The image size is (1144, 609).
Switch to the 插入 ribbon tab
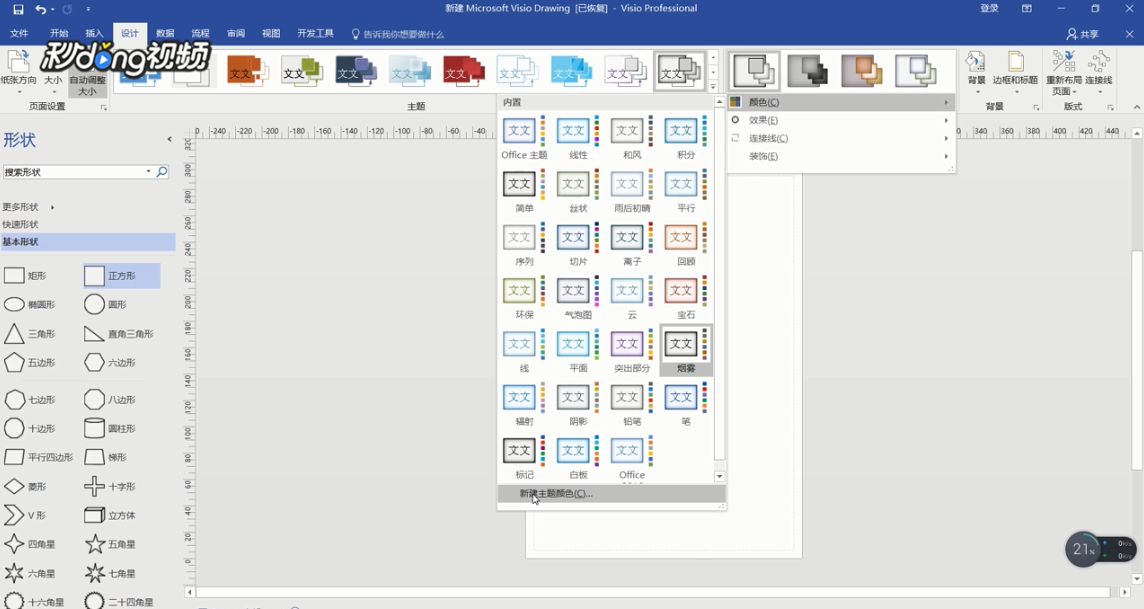coord(94,34)
